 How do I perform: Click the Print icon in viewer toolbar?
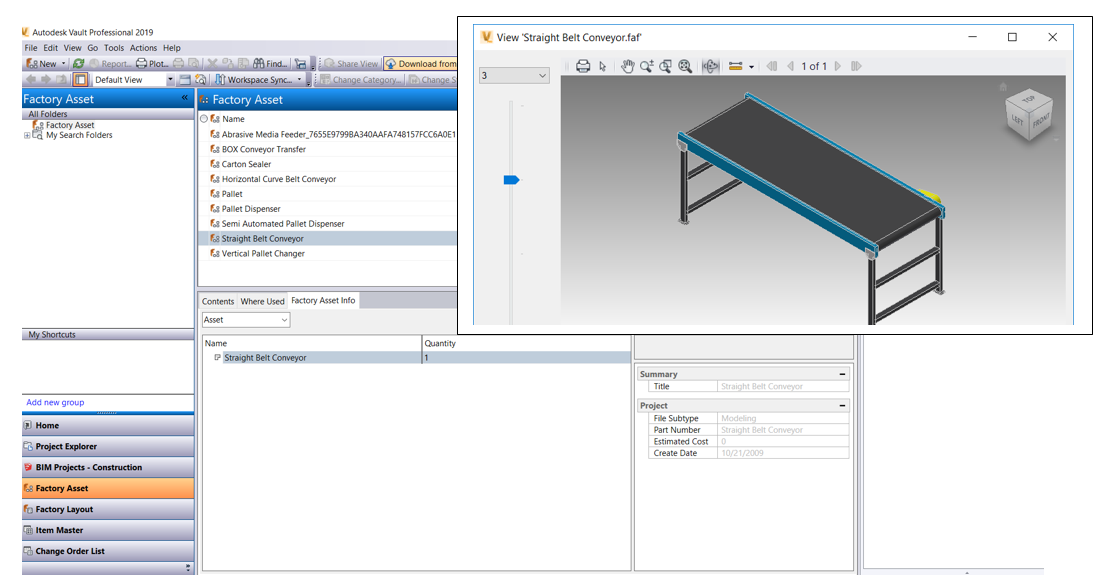(x=583, y=66)
